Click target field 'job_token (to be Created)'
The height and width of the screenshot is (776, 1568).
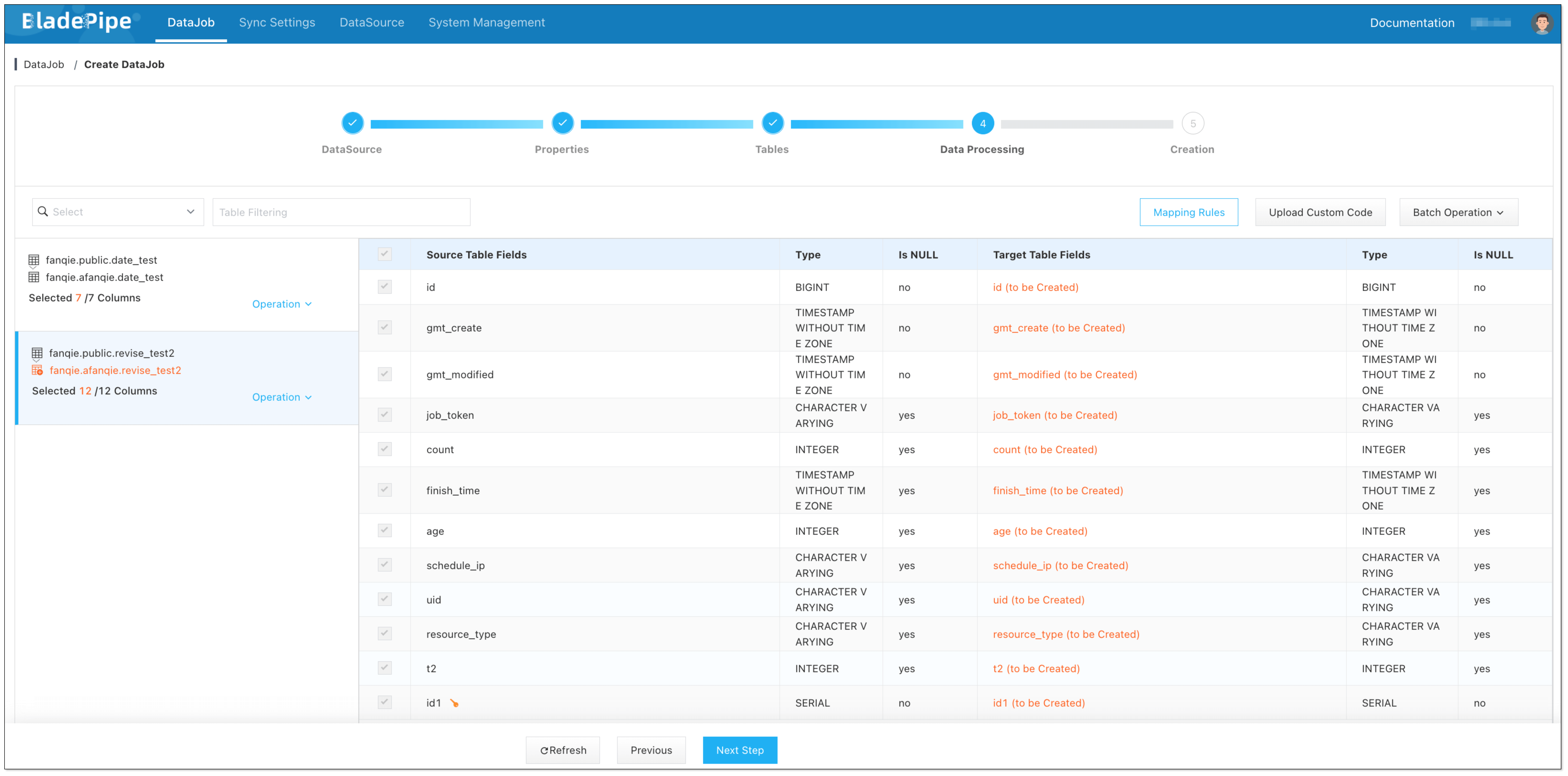click(1055, 415)
